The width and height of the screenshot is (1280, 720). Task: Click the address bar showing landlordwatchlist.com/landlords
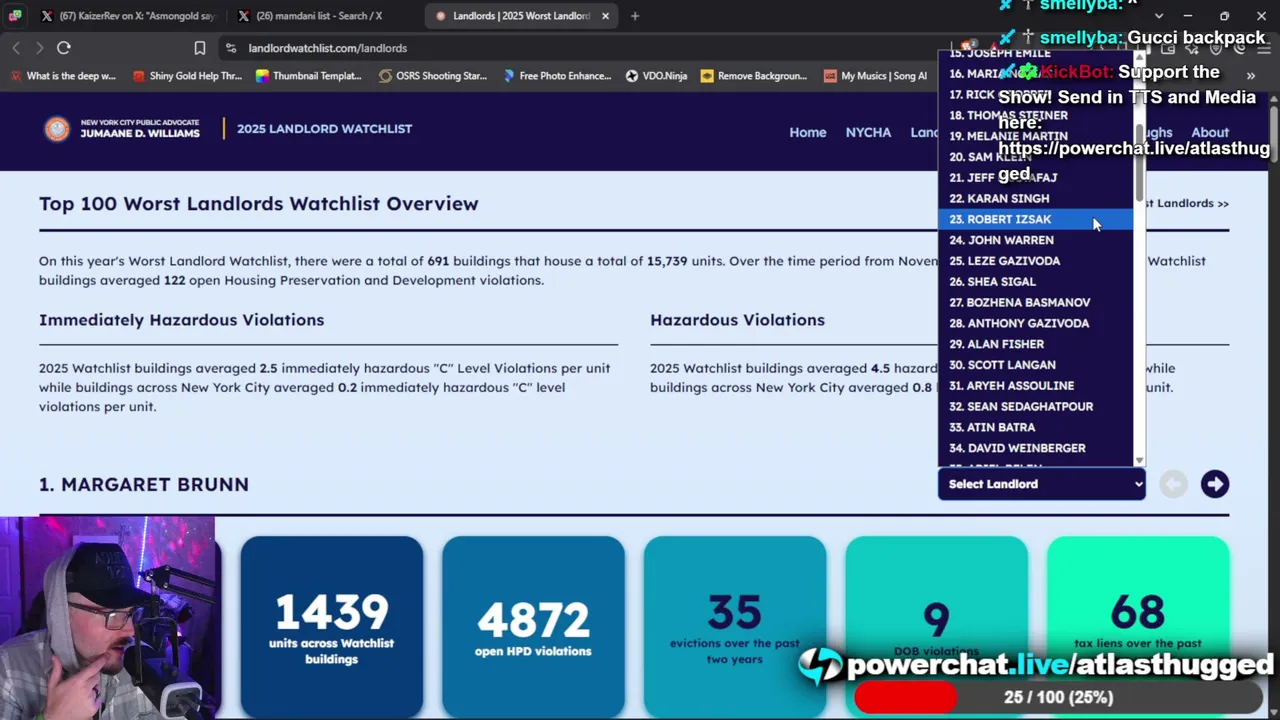pyautogui.click(x=327, y=48)
